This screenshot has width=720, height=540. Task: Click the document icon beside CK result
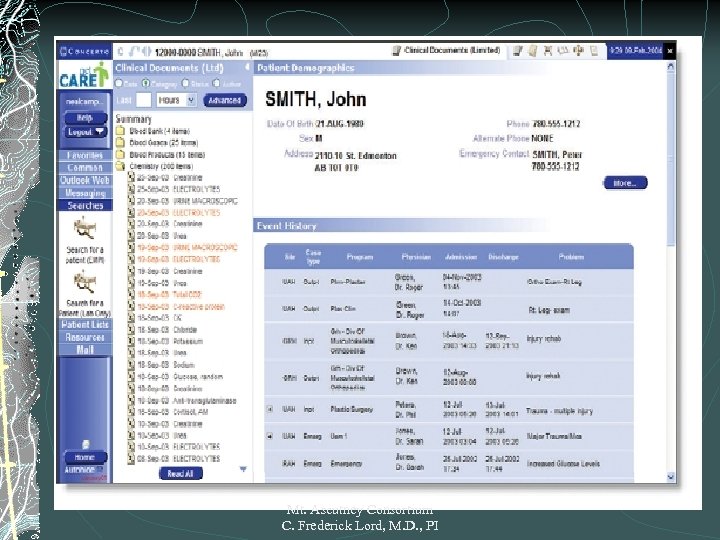pyautogui.click(x=131, y=318)
